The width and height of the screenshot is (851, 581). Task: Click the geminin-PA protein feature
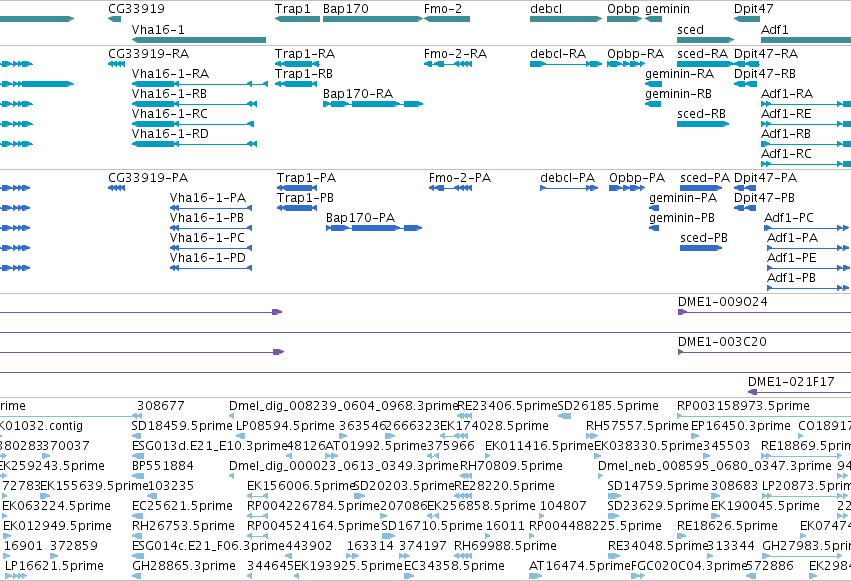pos(654,208)
